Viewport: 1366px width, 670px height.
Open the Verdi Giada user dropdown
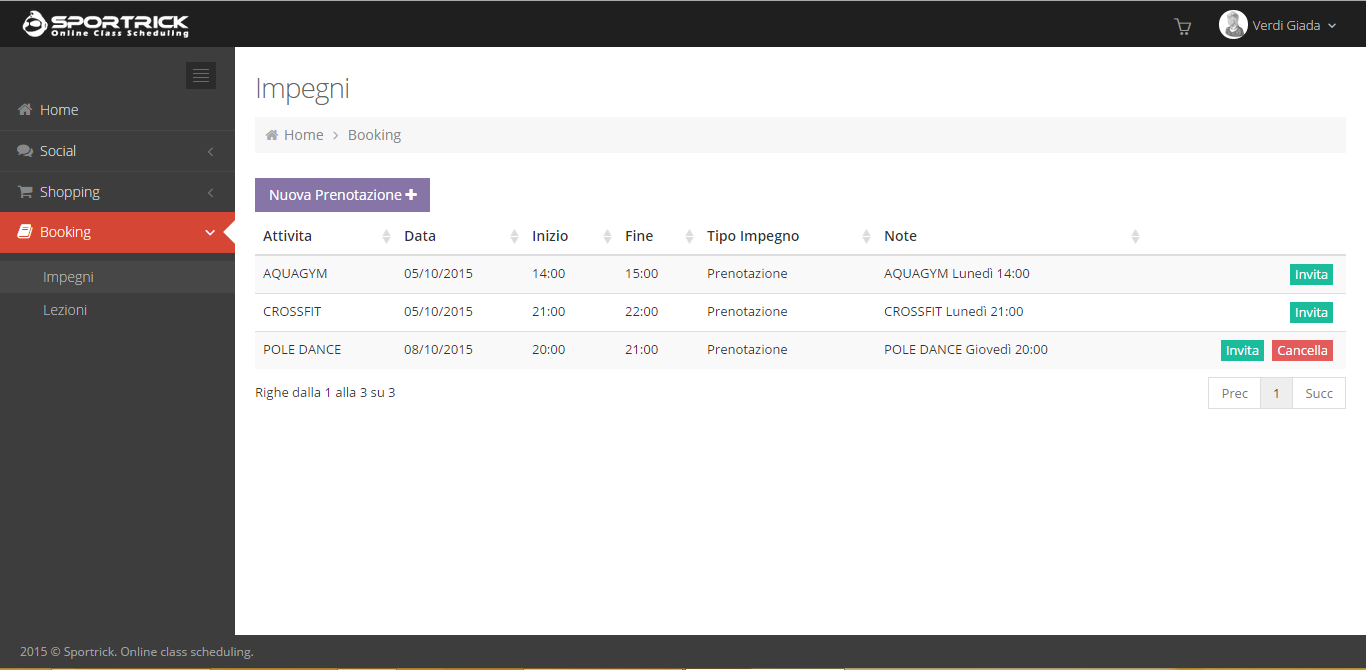(x=1278, y=26)
